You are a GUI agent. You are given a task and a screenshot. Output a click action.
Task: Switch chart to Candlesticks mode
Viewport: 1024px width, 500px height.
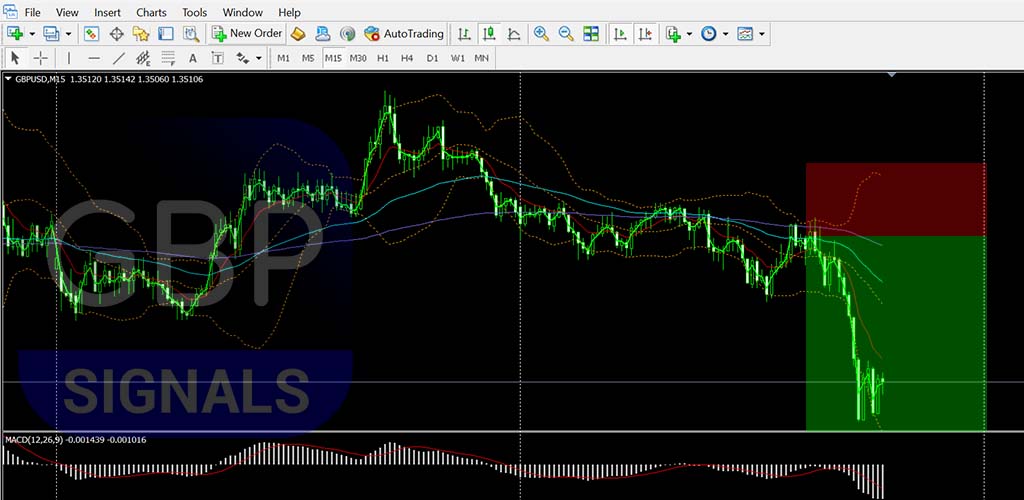pos(488,33)
